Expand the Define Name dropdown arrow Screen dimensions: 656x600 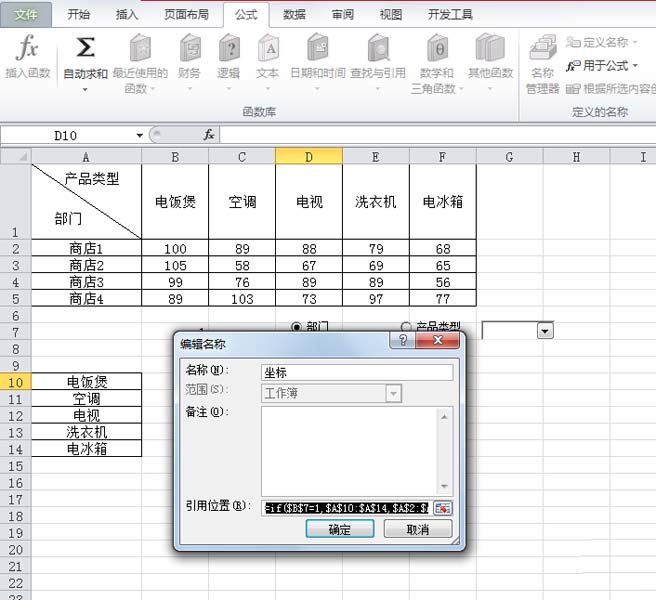coord(635,42)
